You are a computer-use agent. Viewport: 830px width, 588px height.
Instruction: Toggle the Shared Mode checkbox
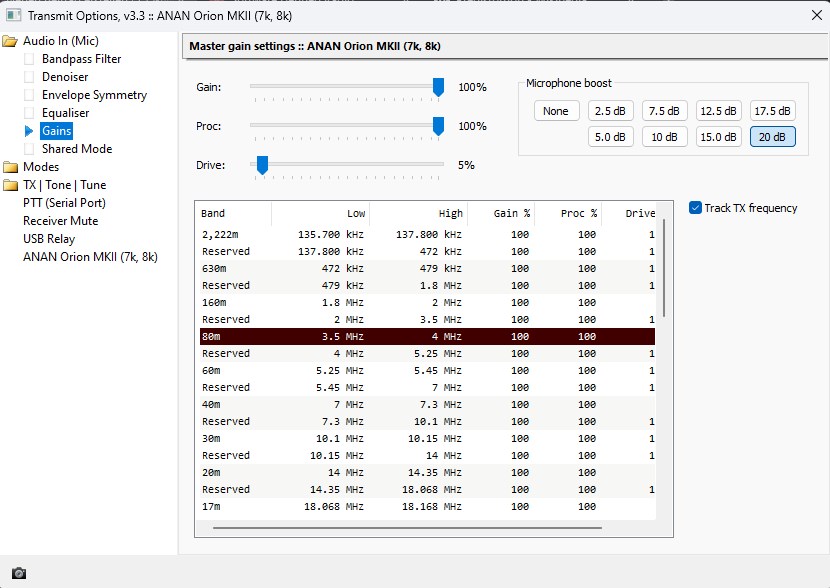click(x=29, y=149)
